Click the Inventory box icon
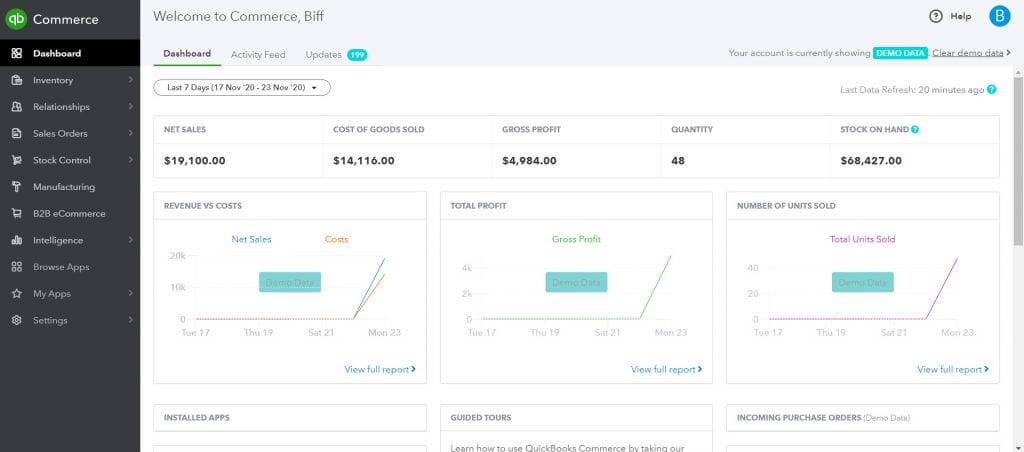1024x452 pixels. [x=17, y=80]
